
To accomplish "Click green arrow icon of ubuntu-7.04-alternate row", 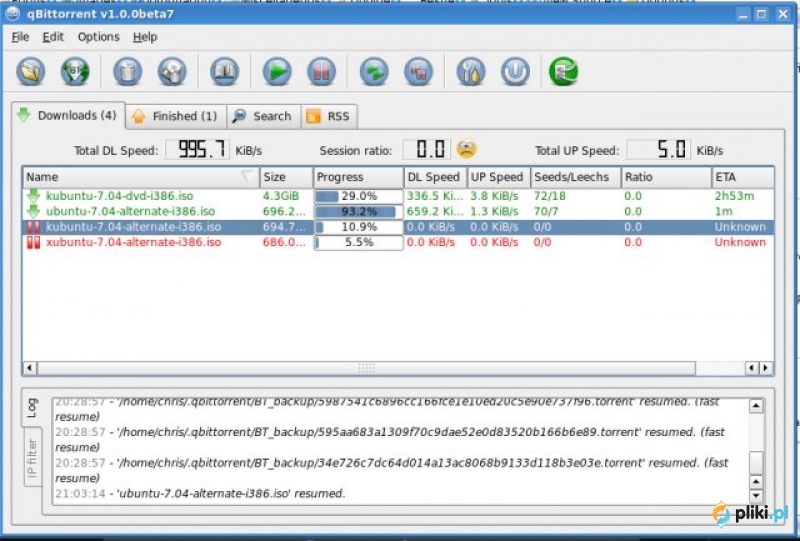I will pos(34,211).
